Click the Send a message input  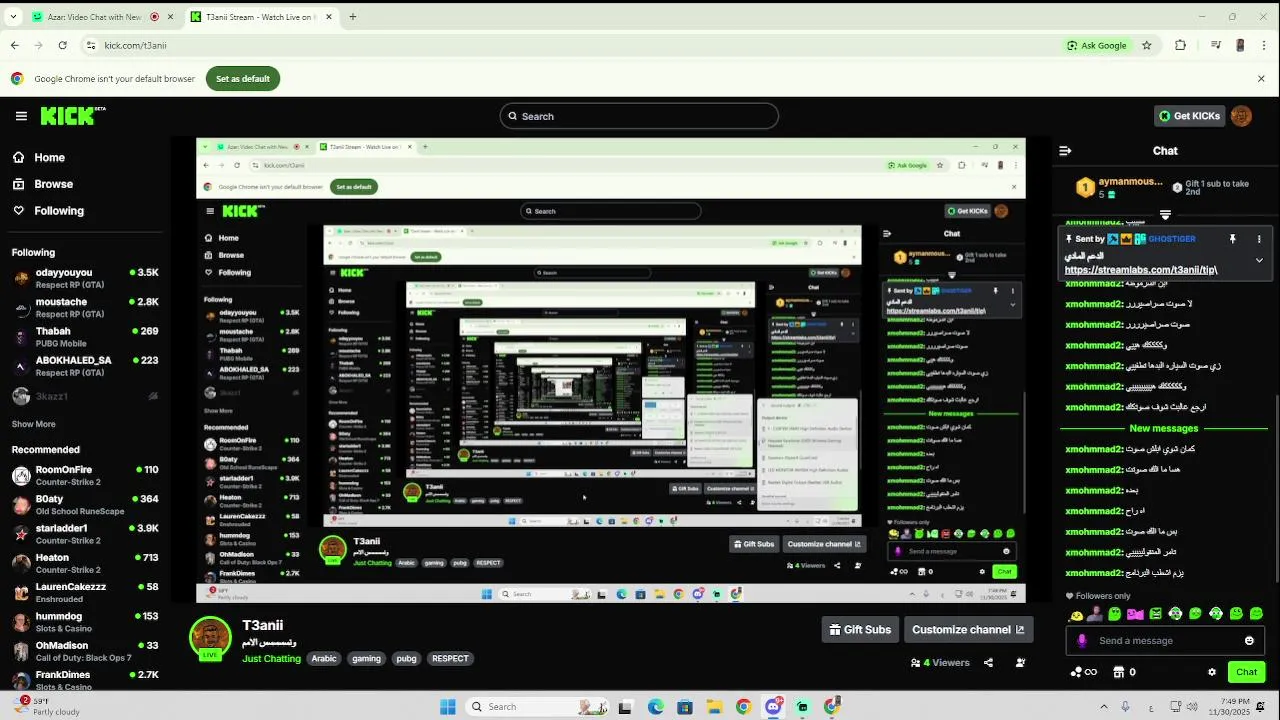(x=1165, y=641)
